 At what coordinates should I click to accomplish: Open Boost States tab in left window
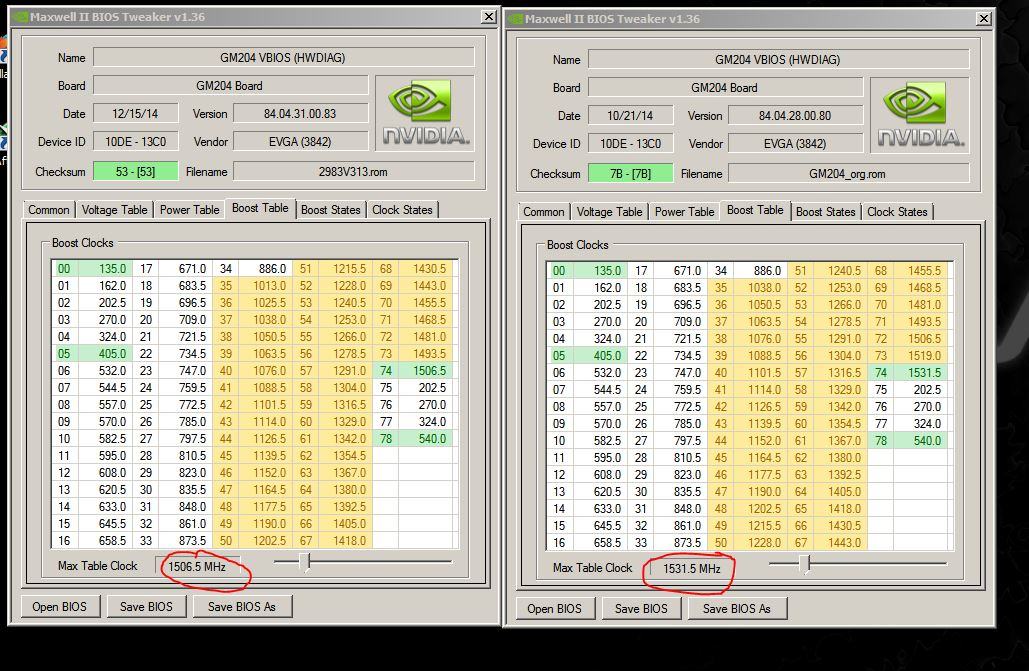click(331, 209)
